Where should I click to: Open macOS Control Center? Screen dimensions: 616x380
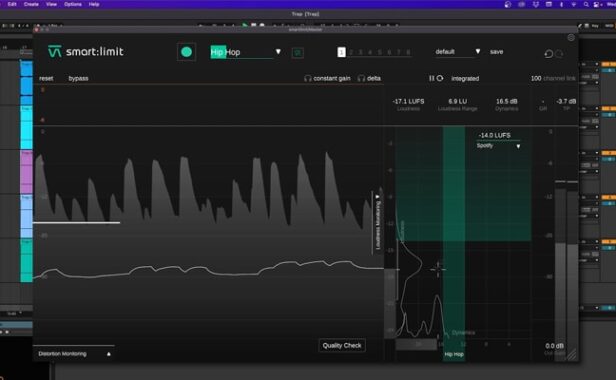(597, 4)
